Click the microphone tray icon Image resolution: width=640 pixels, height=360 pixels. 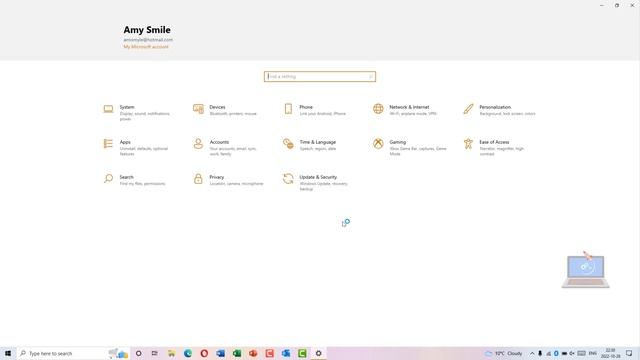tap(540, 353)
